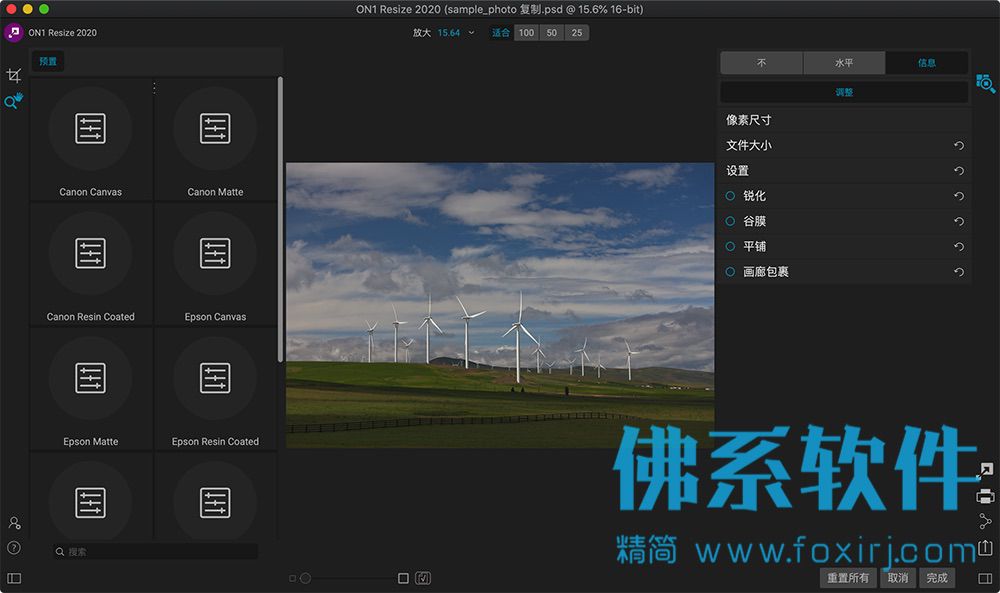Enable the 谷膜 film grain option

click(x=730, y=221)
